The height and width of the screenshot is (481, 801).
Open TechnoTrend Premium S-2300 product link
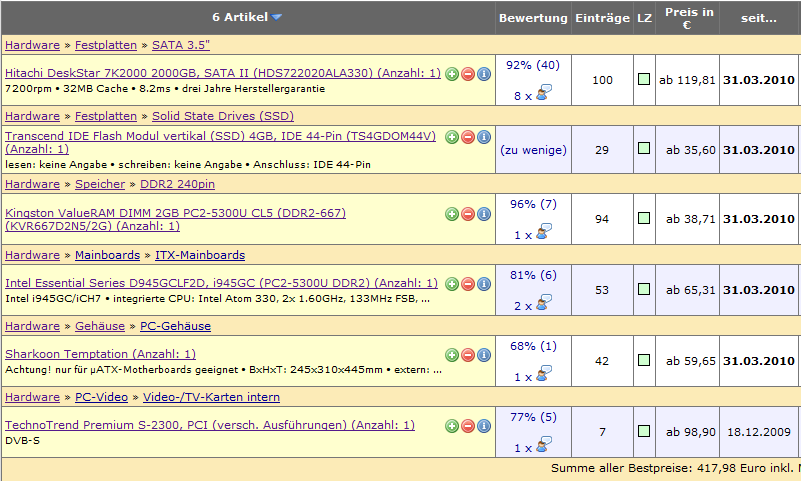coord(210,425)
